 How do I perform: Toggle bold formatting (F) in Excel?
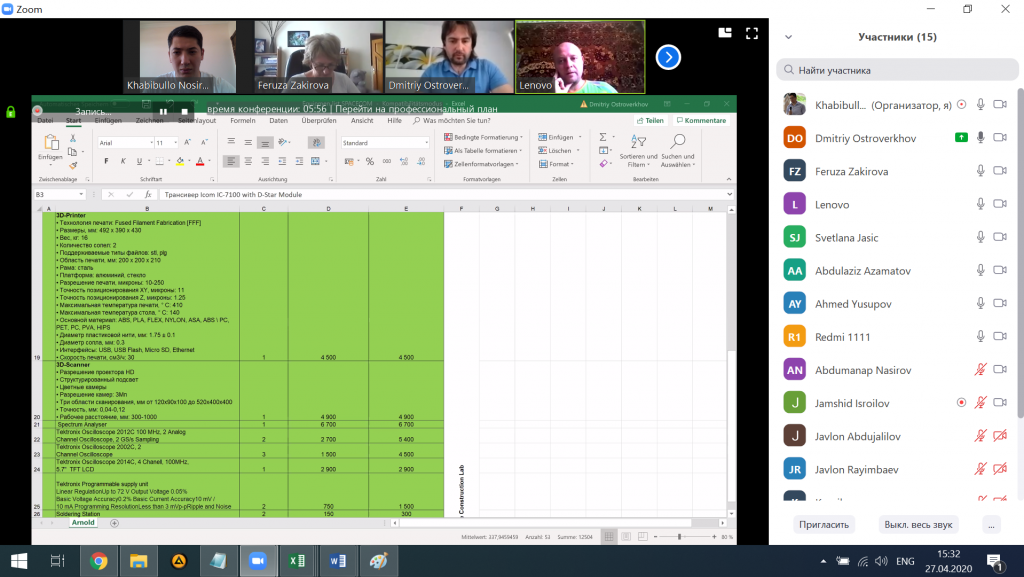click(106, 161)
